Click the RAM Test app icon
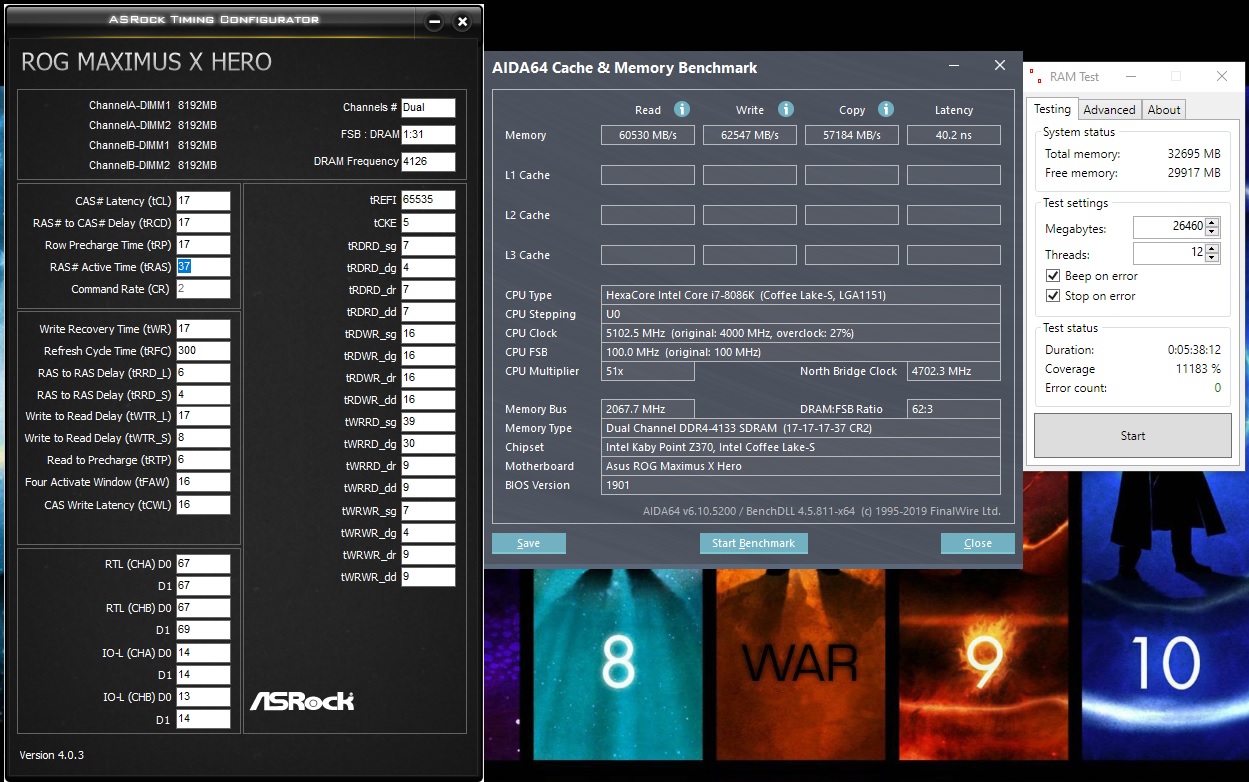The image size is (1249, 782). (1037, 76)
